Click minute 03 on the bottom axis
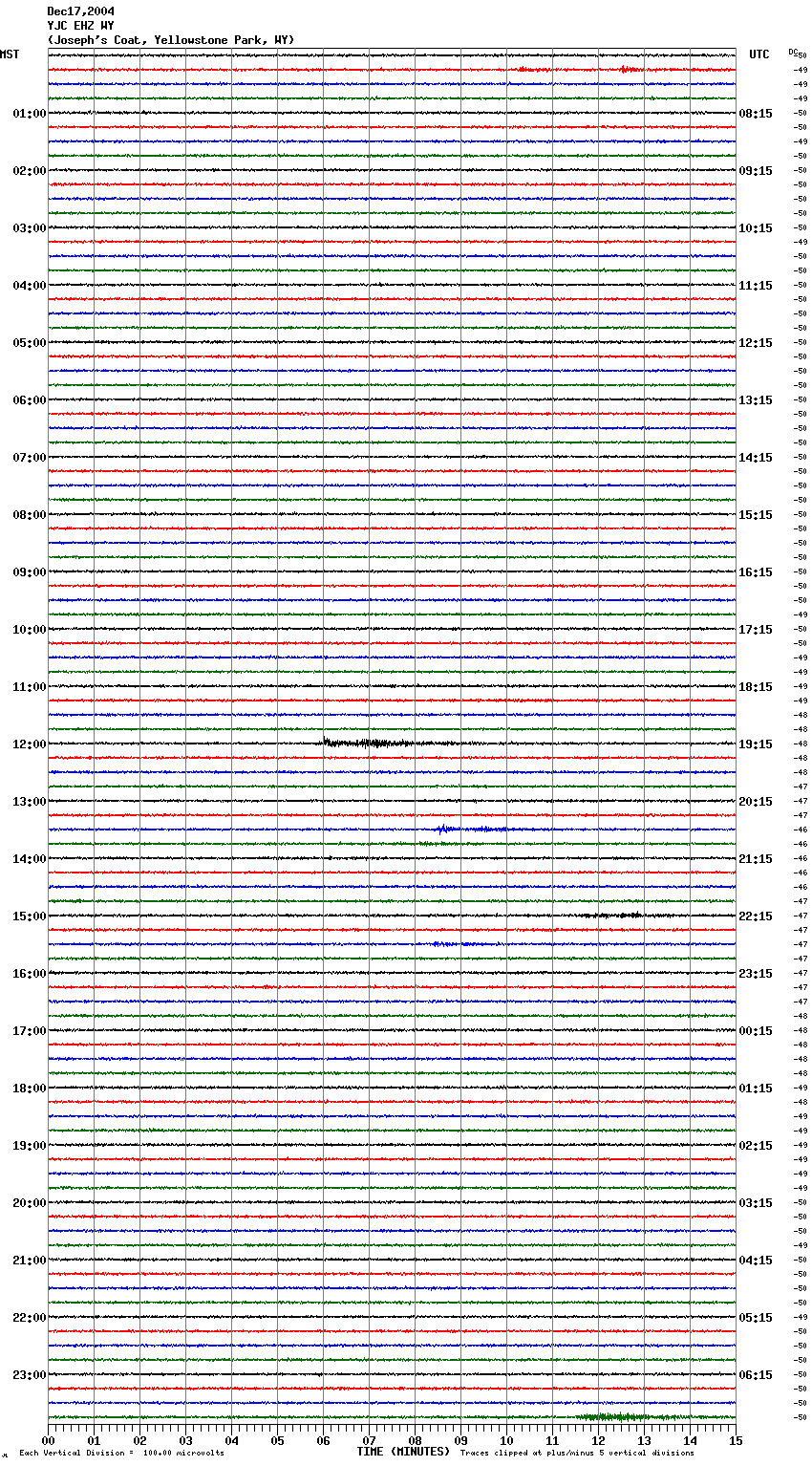The height and width of the screenshot is (1466, 812). (x=185, y=1440)
